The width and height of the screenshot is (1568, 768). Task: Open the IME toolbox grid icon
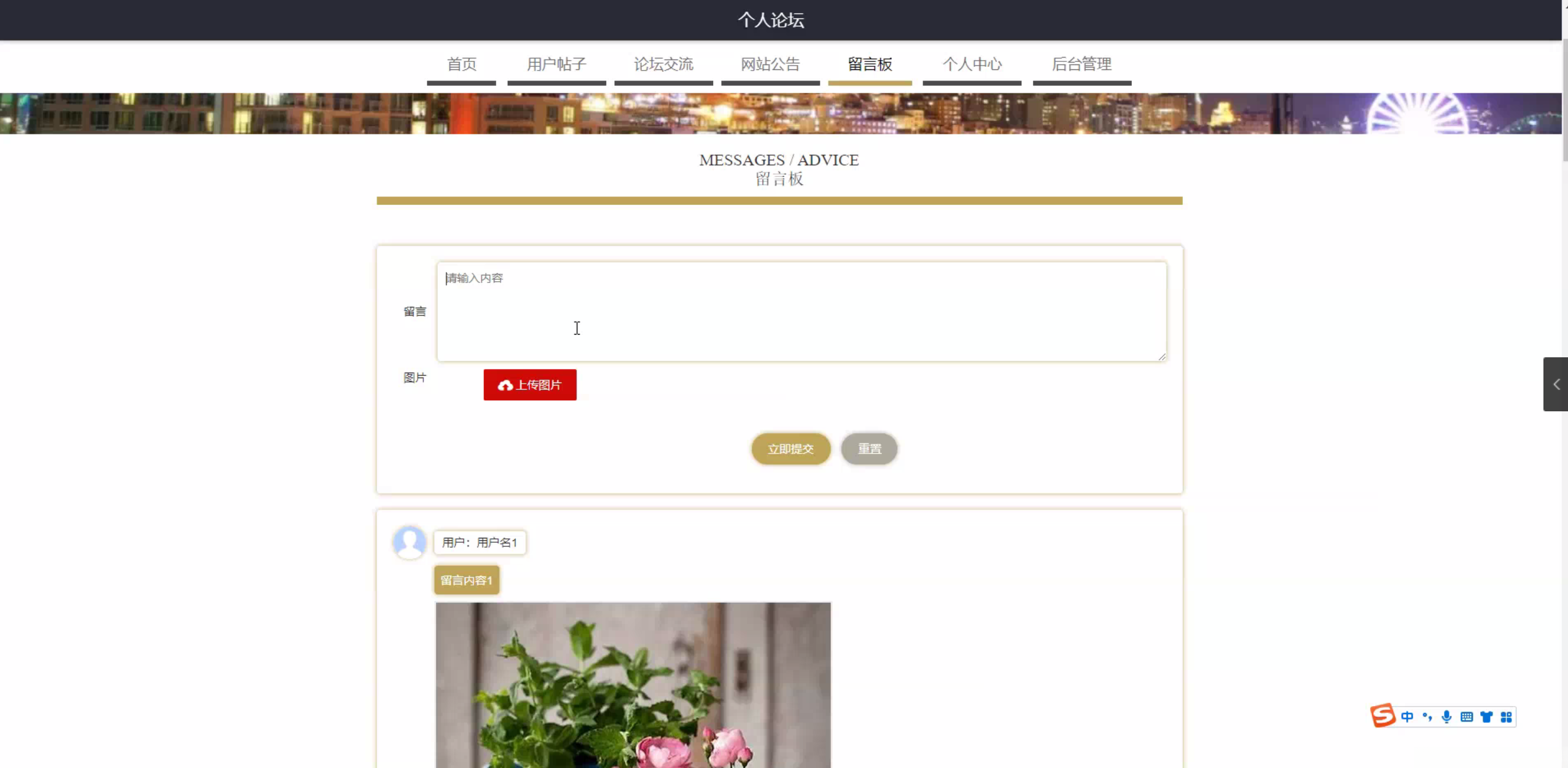pos(1506,717)
